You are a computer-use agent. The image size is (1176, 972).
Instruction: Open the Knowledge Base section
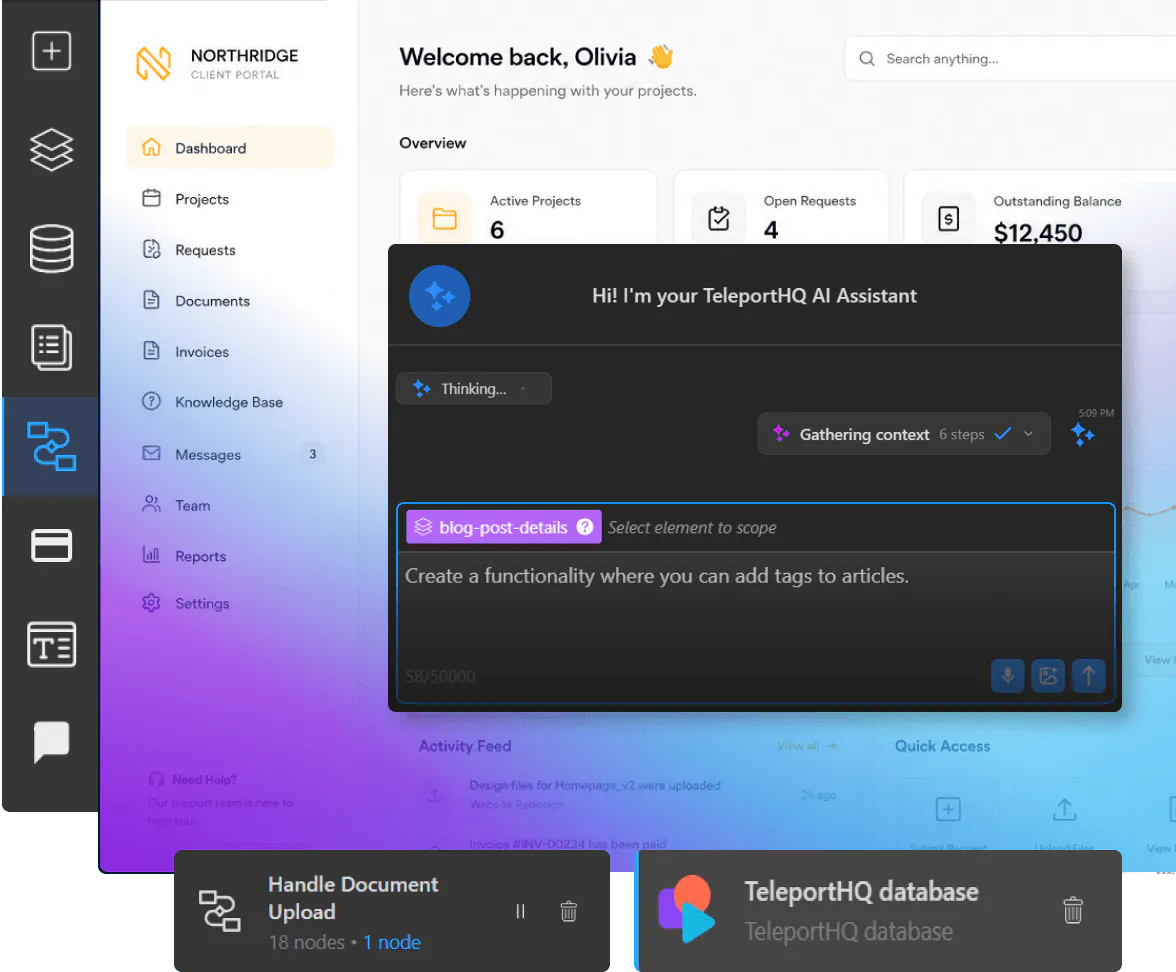tap(230, 402)
